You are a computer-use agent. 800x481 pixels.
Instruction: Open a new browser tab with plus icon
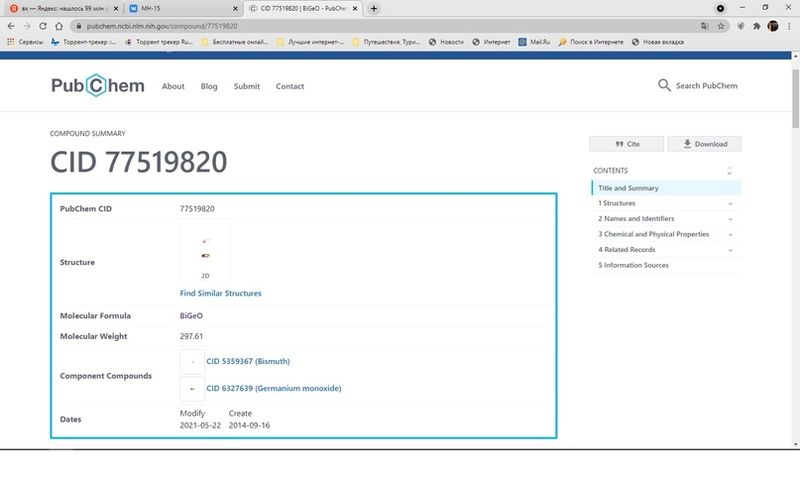click(374, 8)
